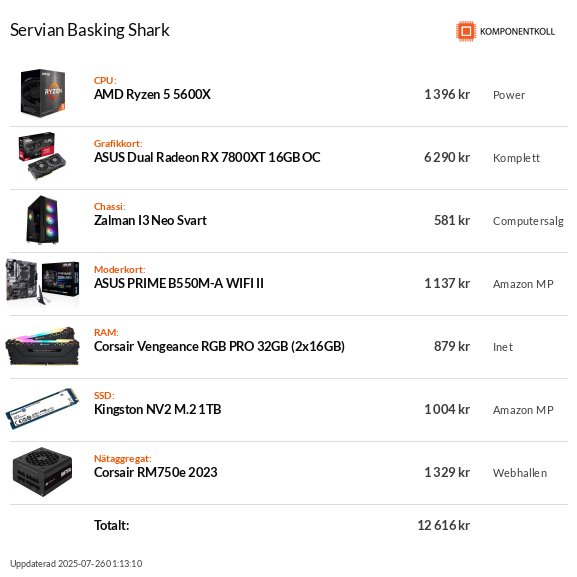Select the Zalman I3 Neo case image
This screenshot has height=577, width=577.
tap(43, 220)
